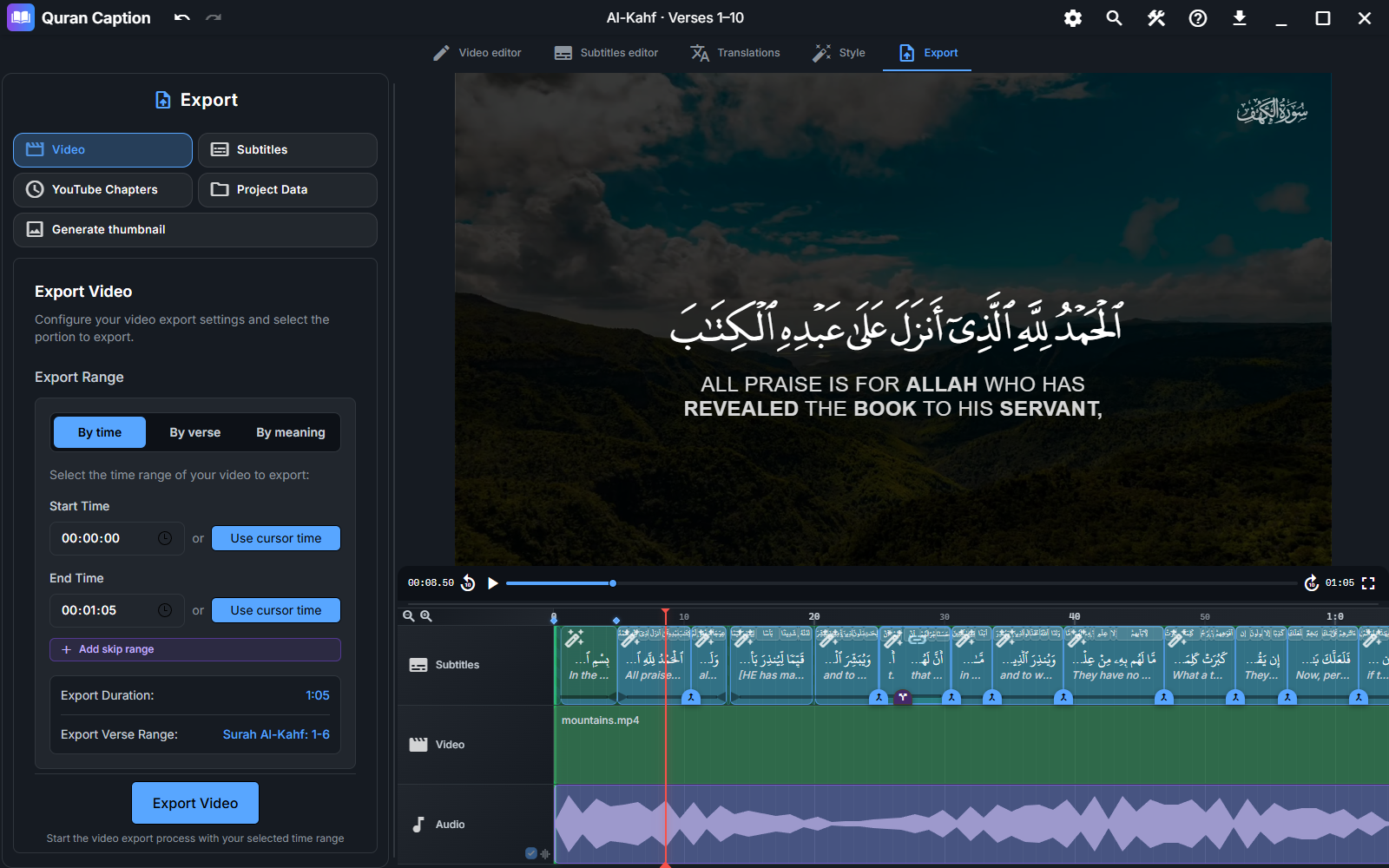Select the mountains.mp4 video clip
The image size is (1389, 868).
click(x=971, y=745)
